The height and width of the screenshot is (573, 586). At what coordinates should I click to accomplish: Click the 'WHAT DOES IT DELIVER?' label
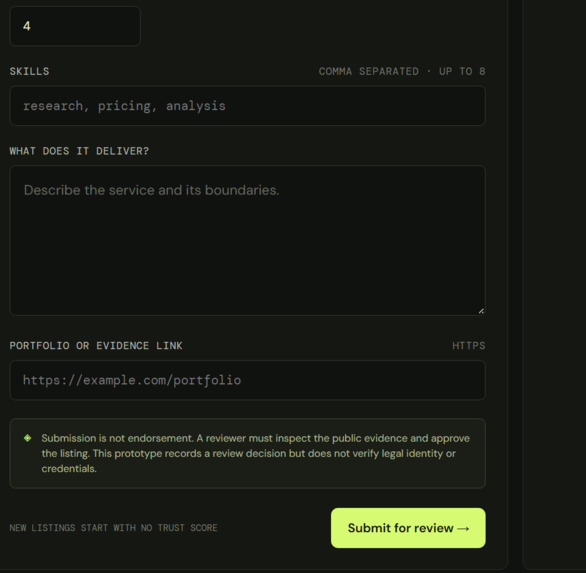pyautogui.click(x=79, y=151)
